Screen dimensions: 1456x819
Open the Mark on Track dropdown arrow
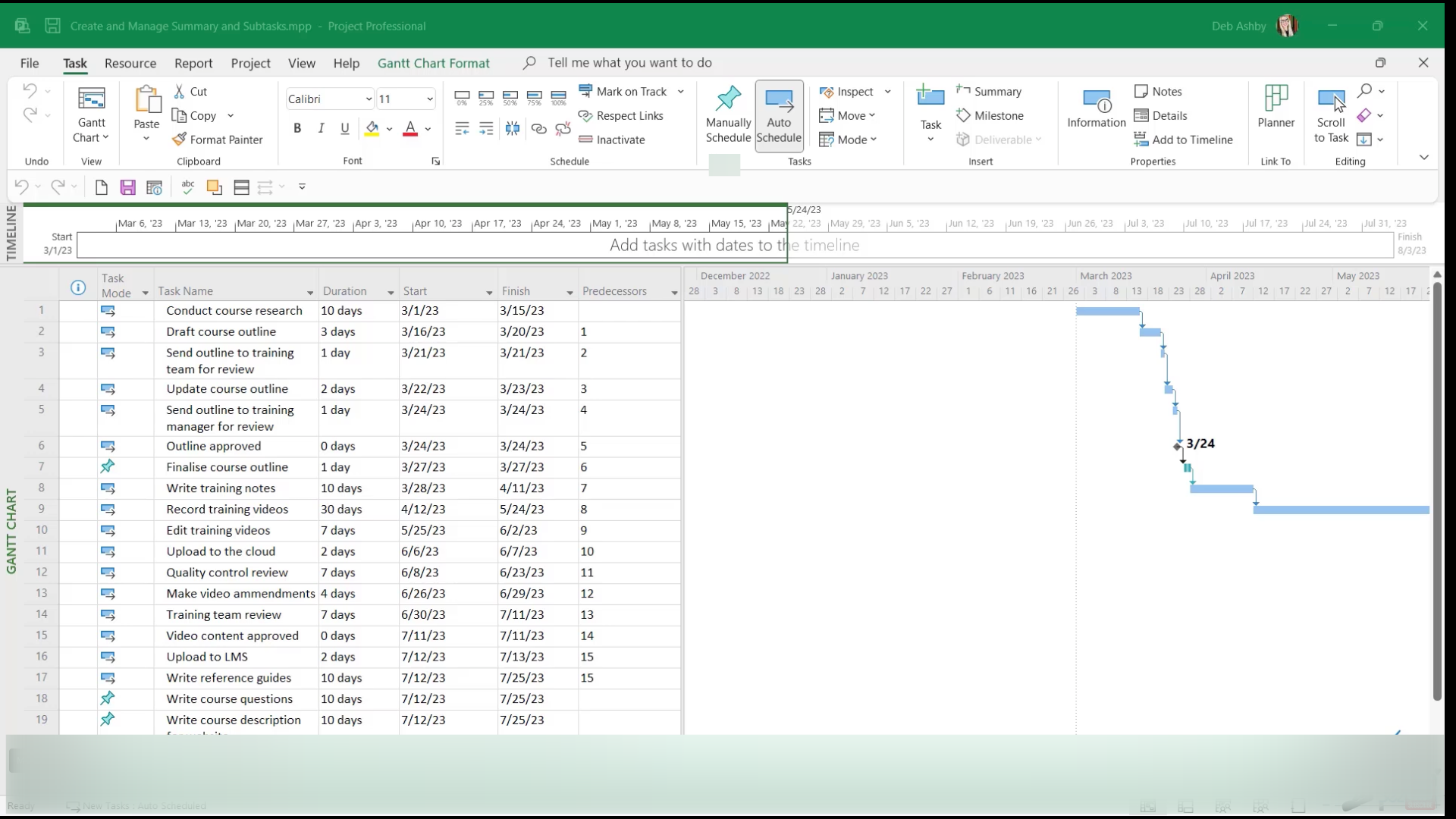click(680, 92)
